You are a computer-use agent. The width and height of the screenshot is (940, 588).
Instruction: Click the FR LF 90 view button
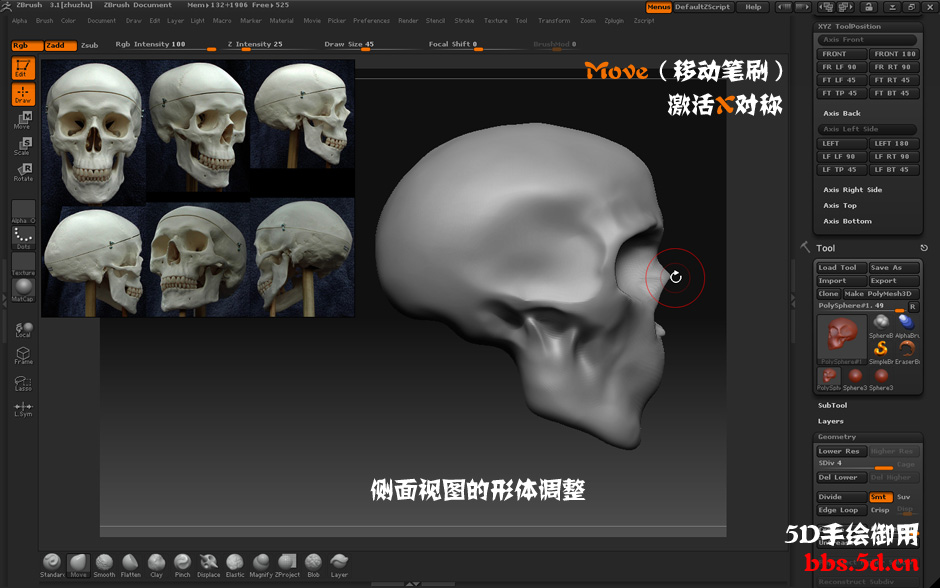coord(842,67)
